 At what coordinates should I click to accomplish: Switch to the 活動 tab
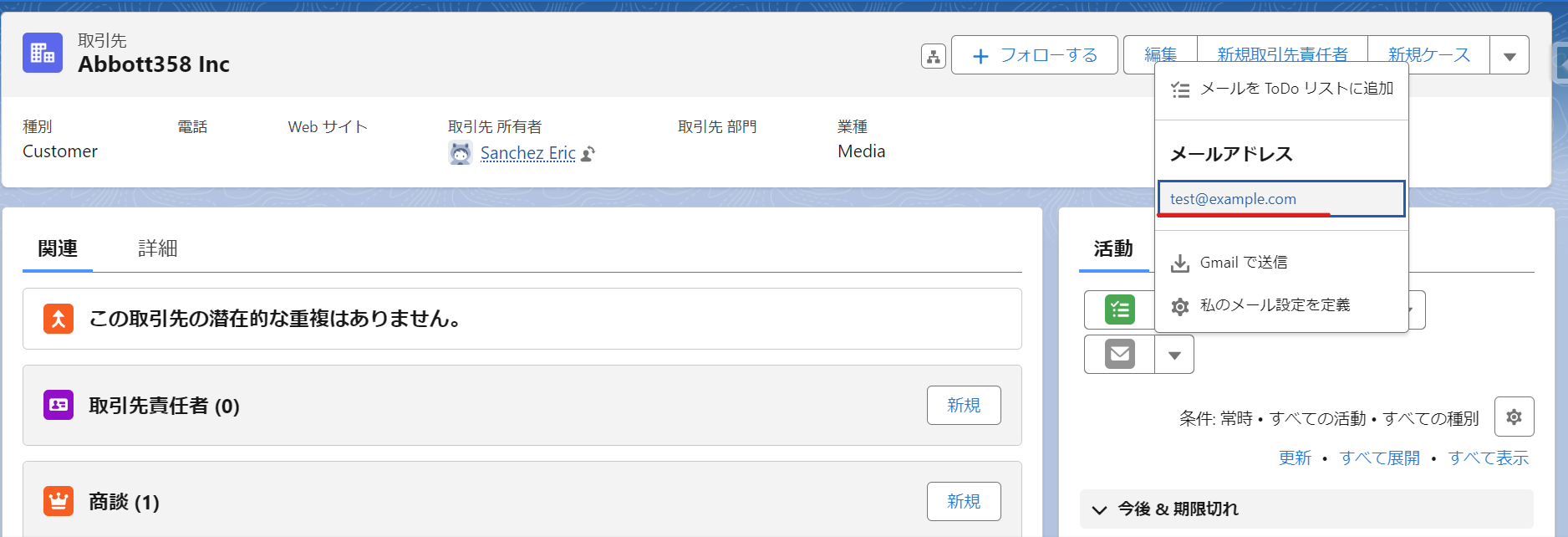[x=1113, y=248]
